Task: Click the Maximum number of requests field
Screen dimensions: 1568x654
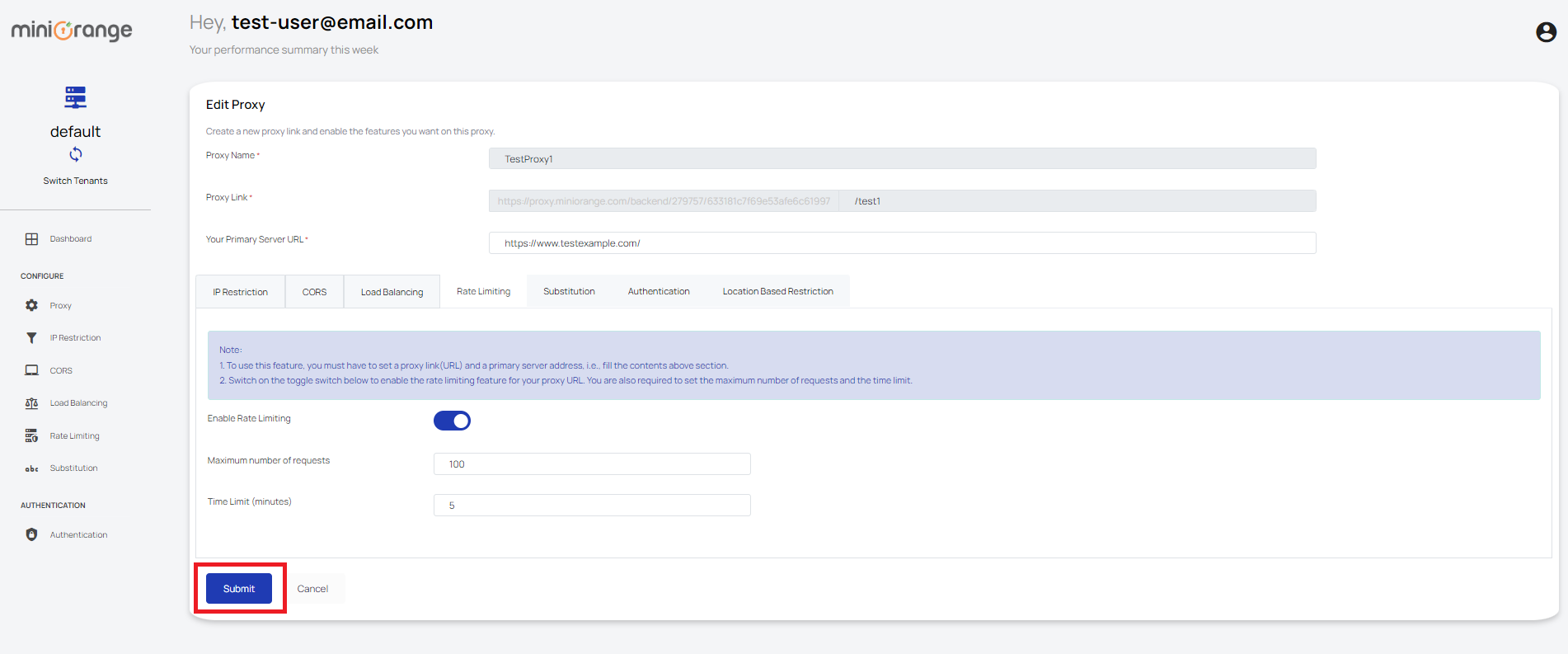Action: 592,463
